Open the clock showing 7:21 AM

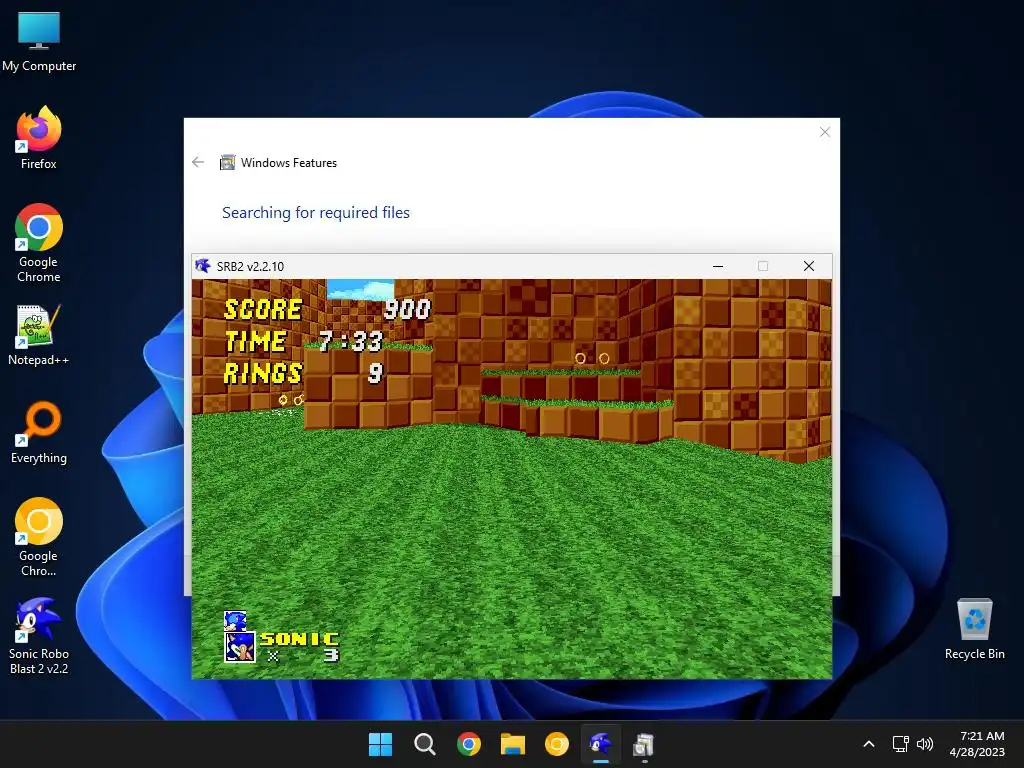click(977, 744)
